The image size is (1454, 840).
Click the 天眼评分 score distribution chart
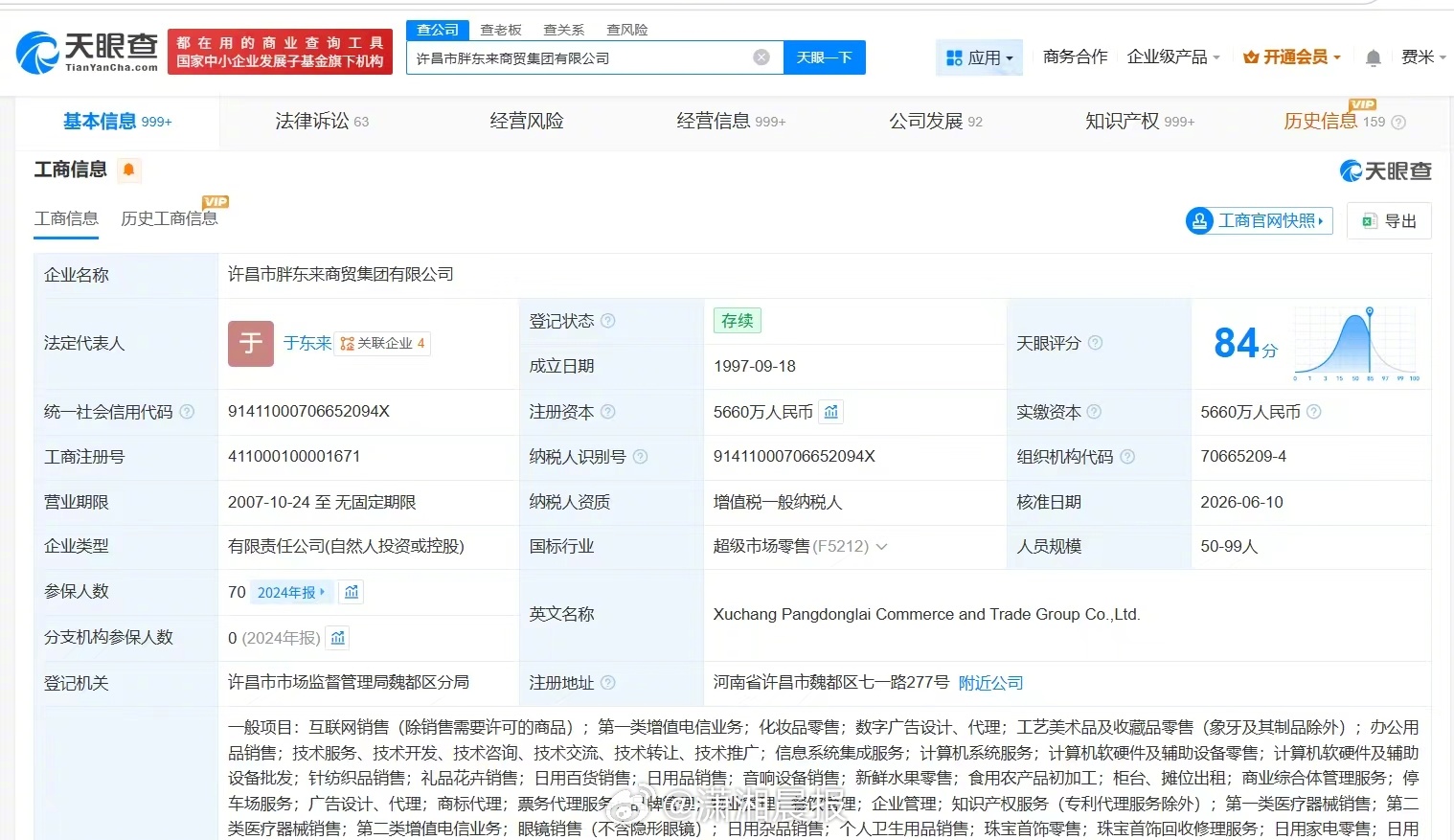tap(1357, 344)
